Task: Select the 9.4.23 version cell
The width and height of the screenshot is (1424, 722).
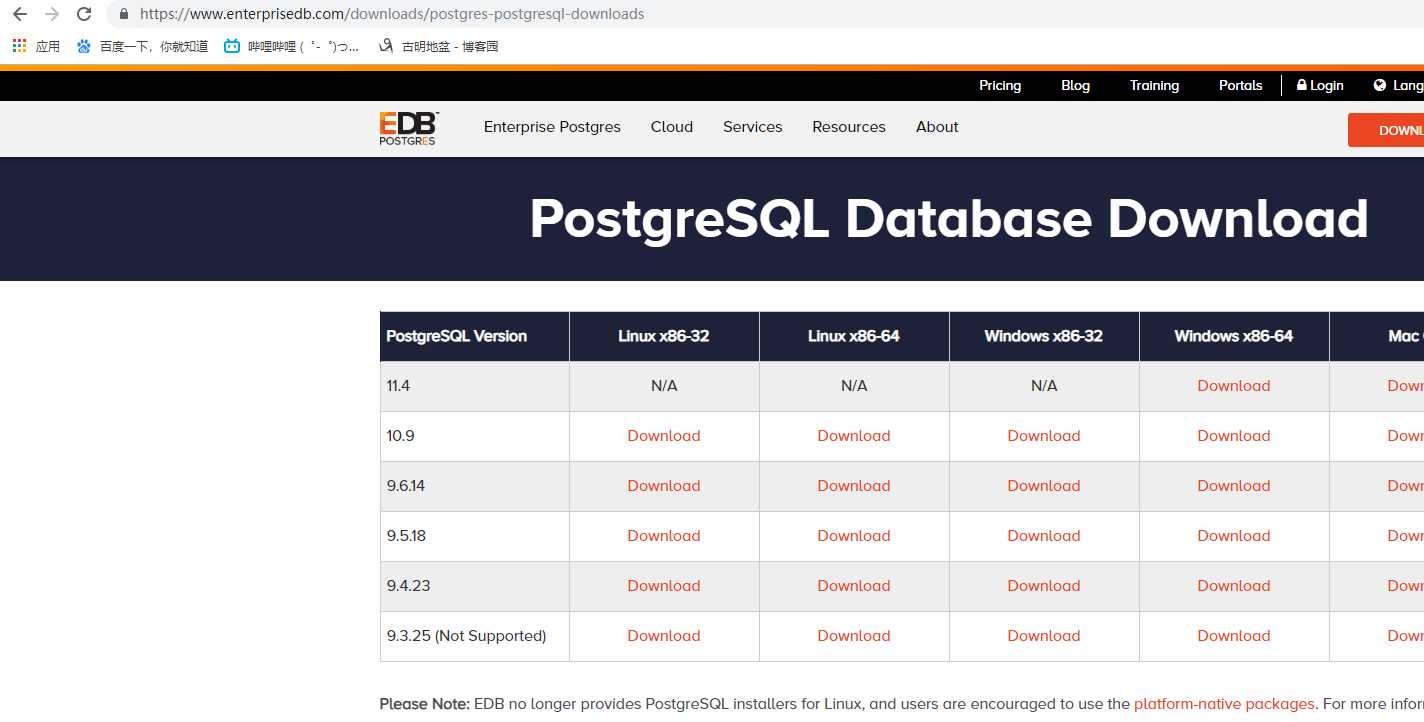Action: [x=475, y=586]
